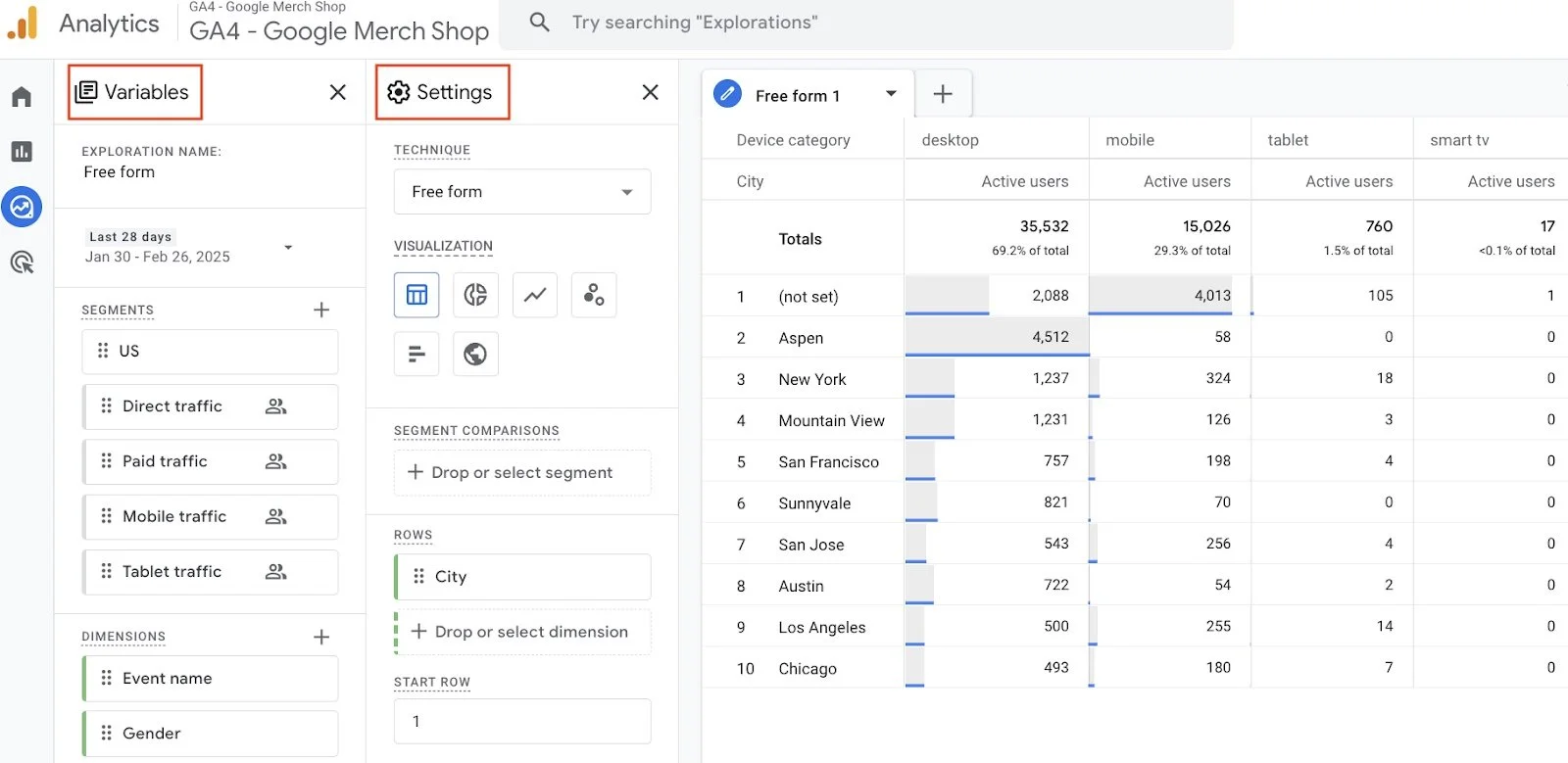Click Drop or select dimension
Image resolution: width=1568 pixels, height=763 pixels.
point(522,632)
